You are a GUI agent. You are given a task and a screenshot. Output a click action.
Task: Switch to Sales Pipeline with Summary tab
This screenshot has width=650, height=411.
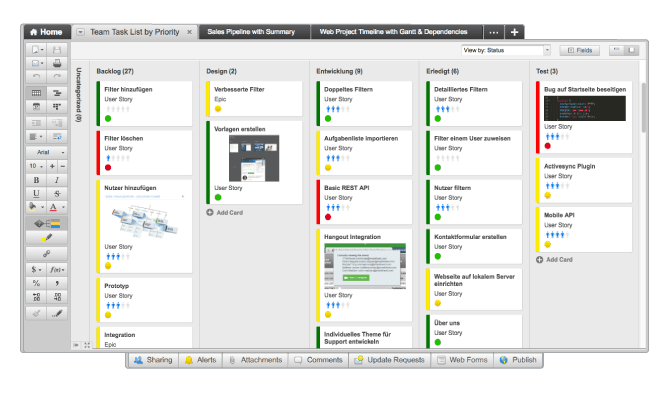point(251,32)
